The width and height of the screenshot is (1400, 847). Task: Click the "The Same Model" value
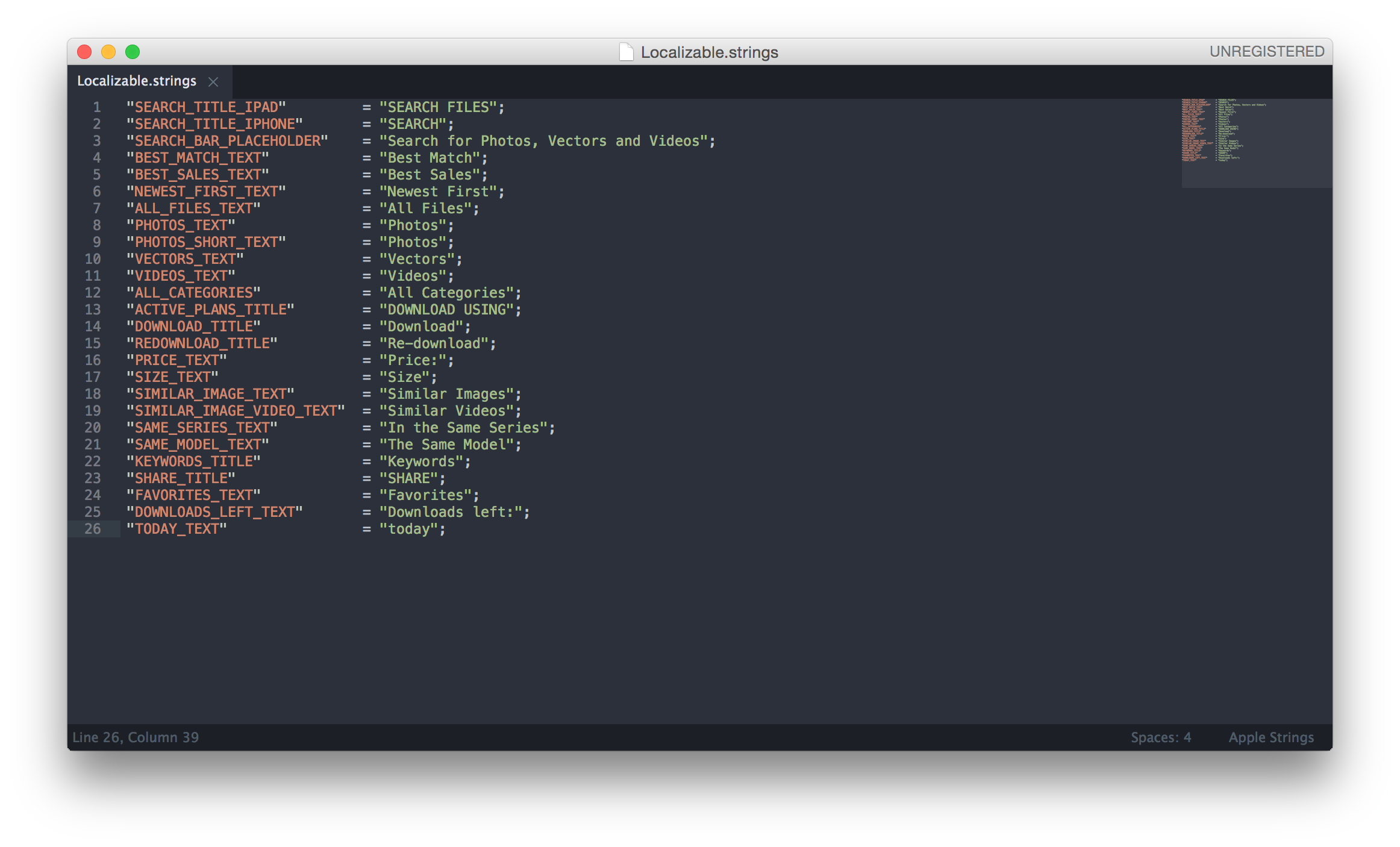446,444
